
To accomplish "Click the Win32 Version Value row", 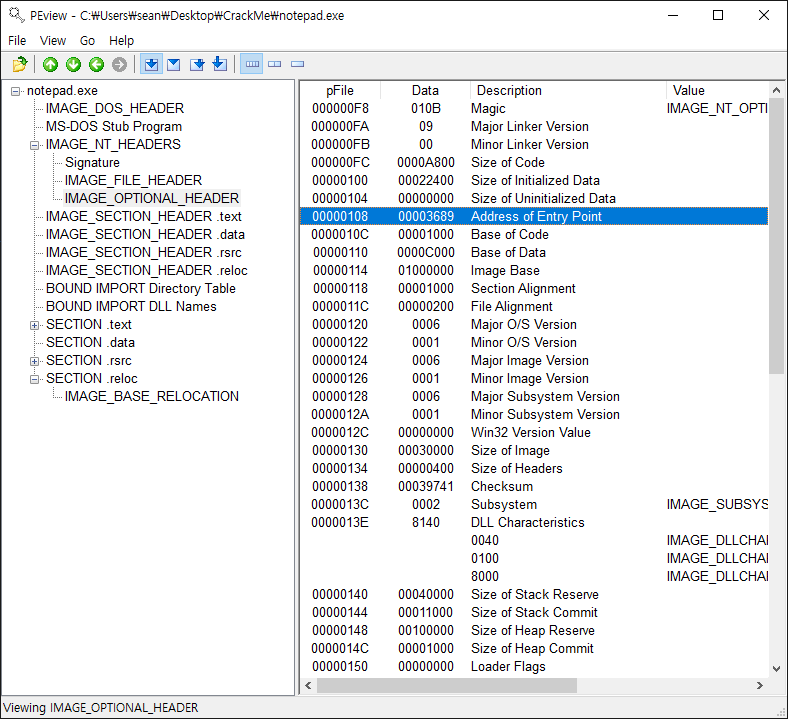I will (x=534, y=433).
